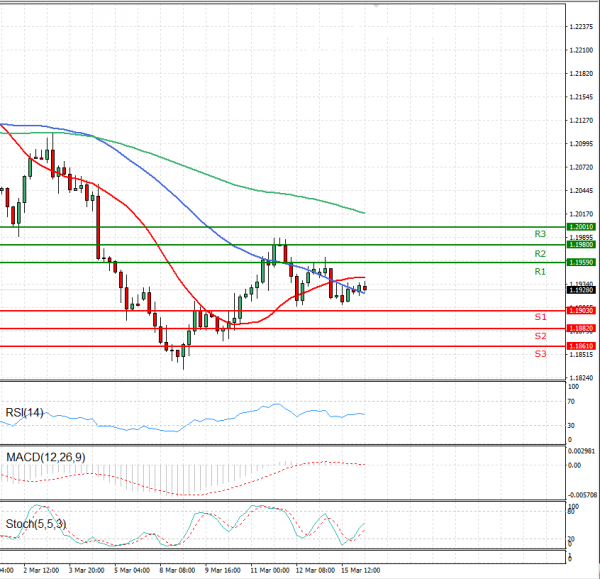Select the current price 1.19280 tag

581,290
